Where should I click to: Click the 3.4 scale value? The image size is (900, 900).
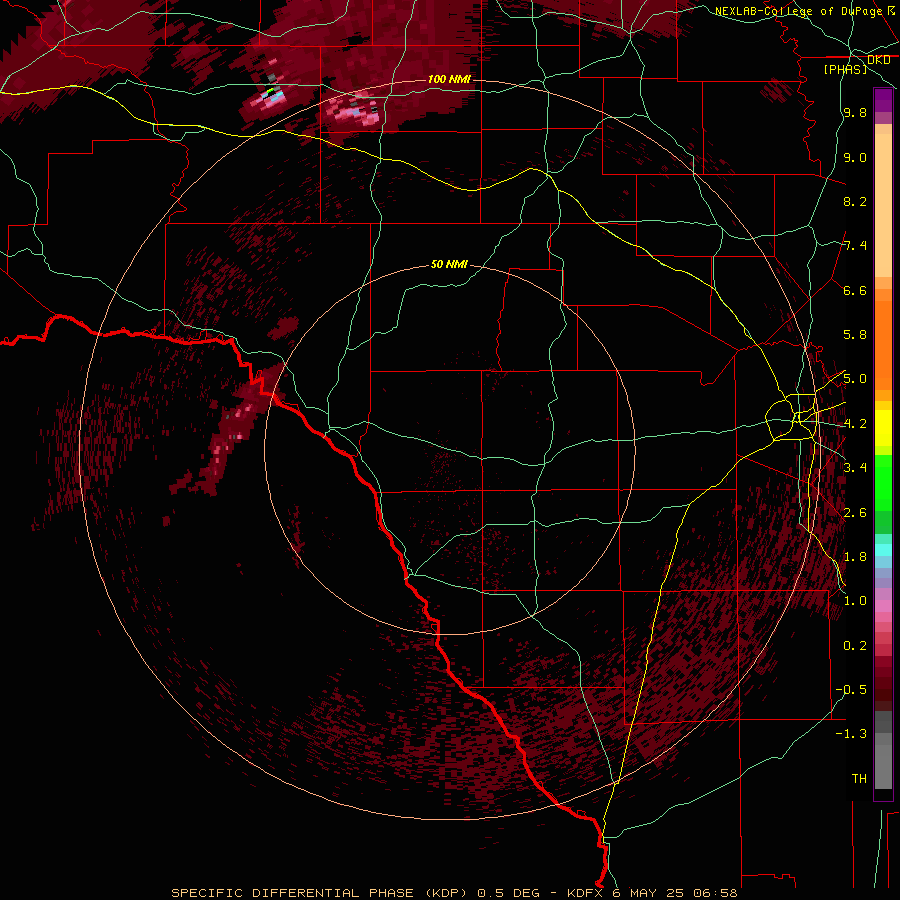click(x=855, y=468)
